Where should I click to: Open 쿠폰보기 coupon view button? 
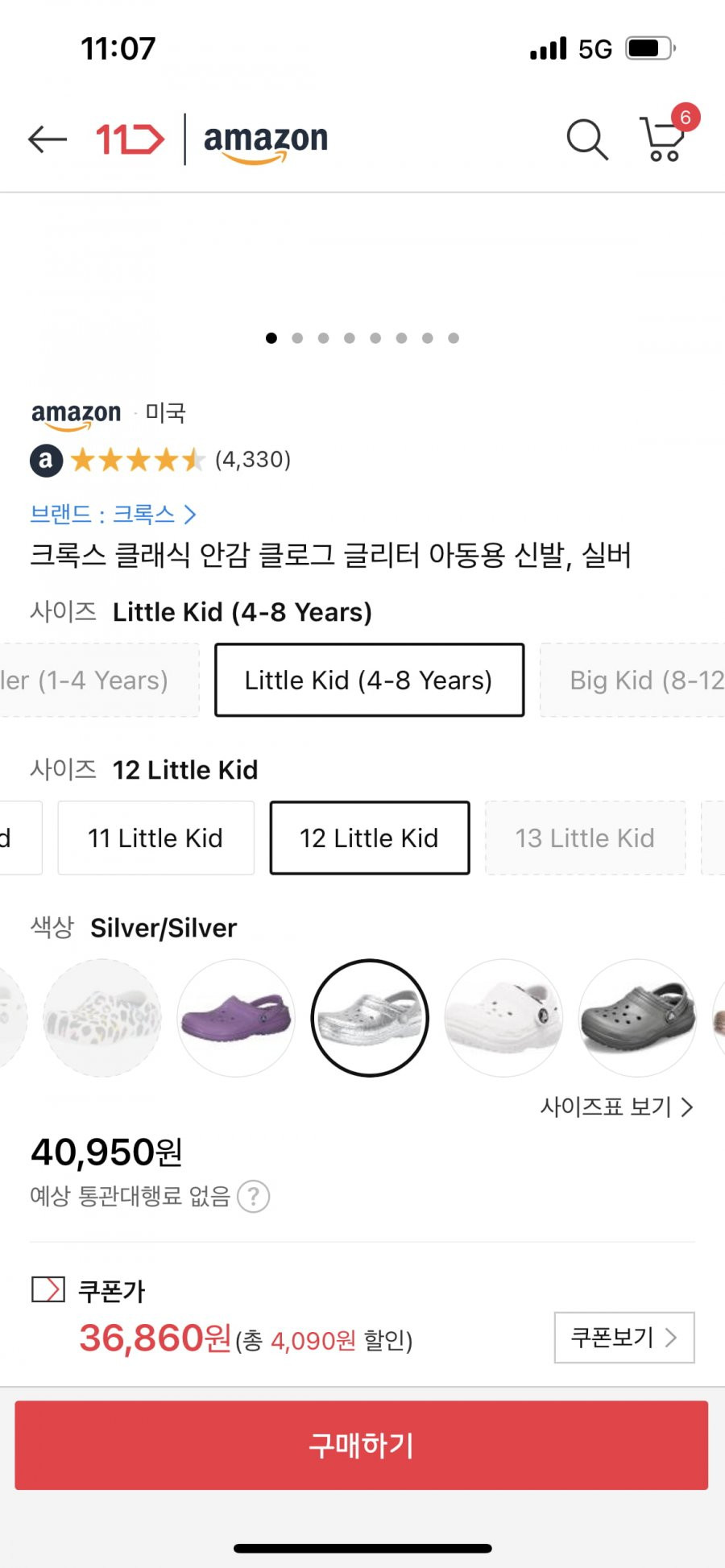624,1338
